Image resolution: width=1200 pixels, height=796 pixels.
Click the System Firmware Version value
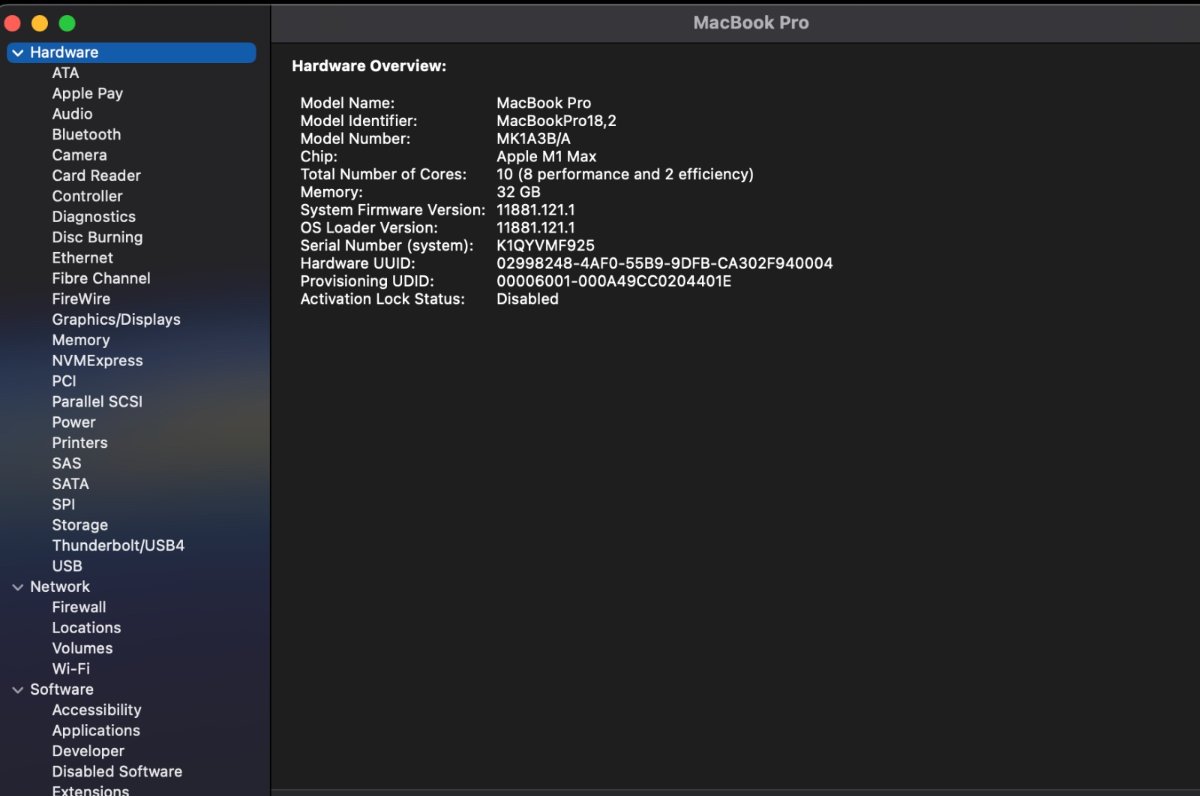[535, 210]
